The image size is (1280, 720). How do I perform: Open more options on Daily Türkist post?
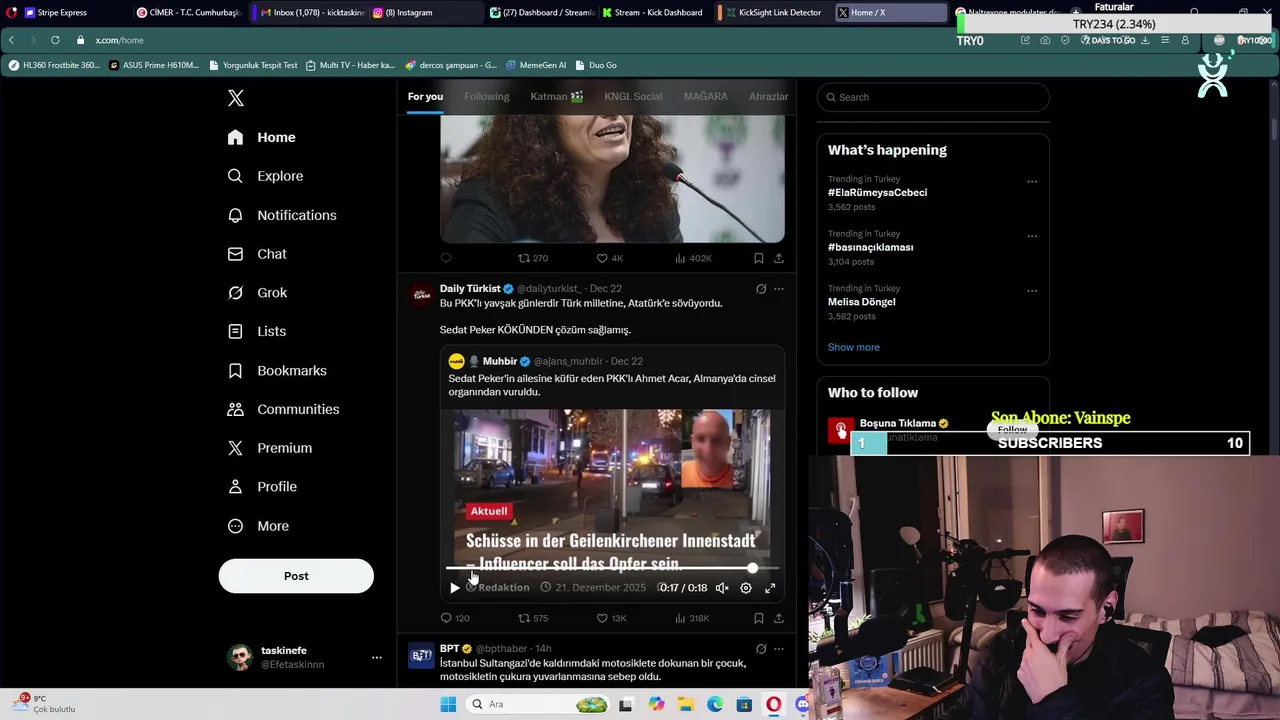(x=779, y=289)
